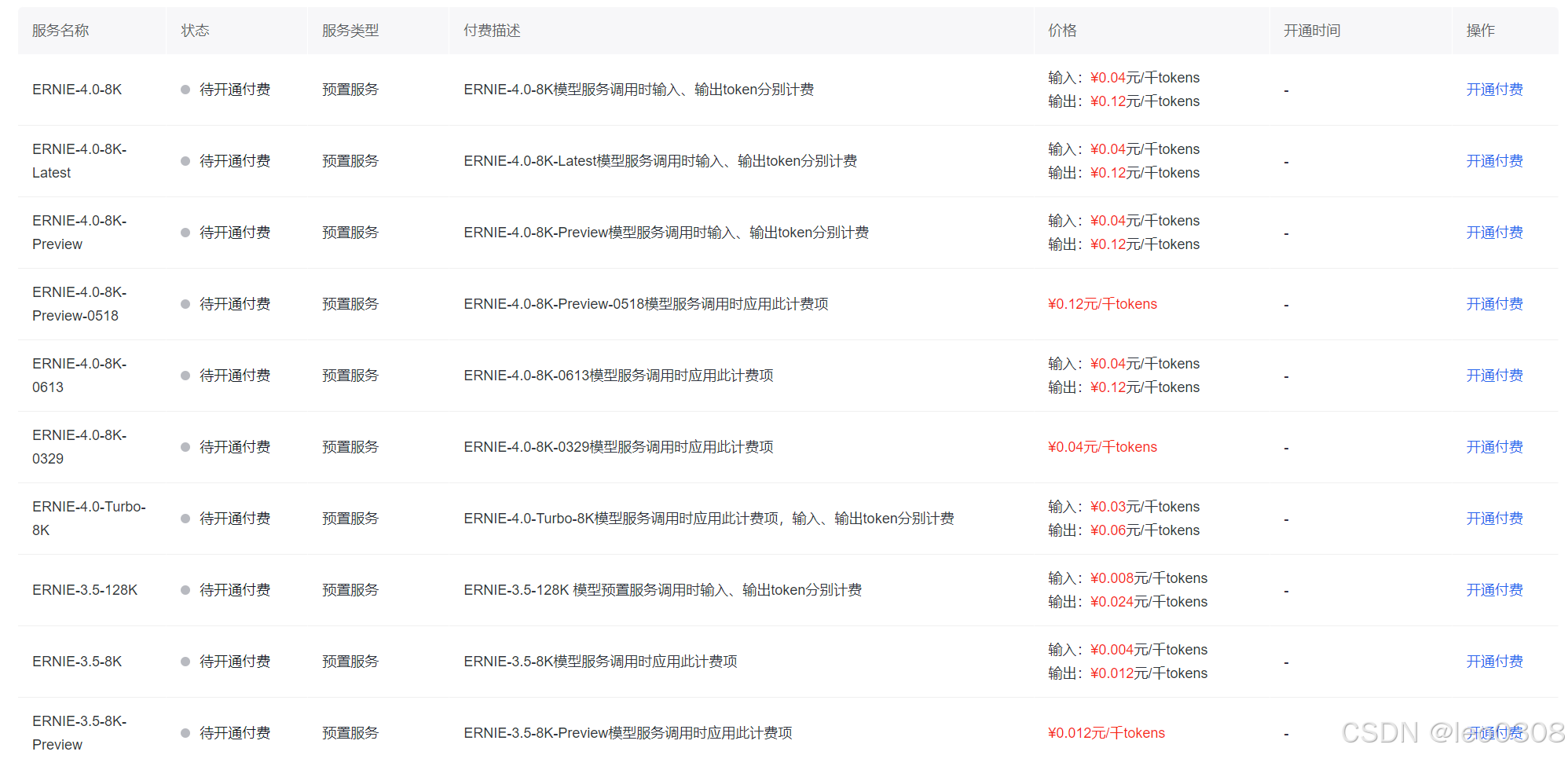This screenshot has width=1568, height=759.
Task: Click output price ¥0.06元/千tokens for Turbo-8K
Action: coord(1145,530)
